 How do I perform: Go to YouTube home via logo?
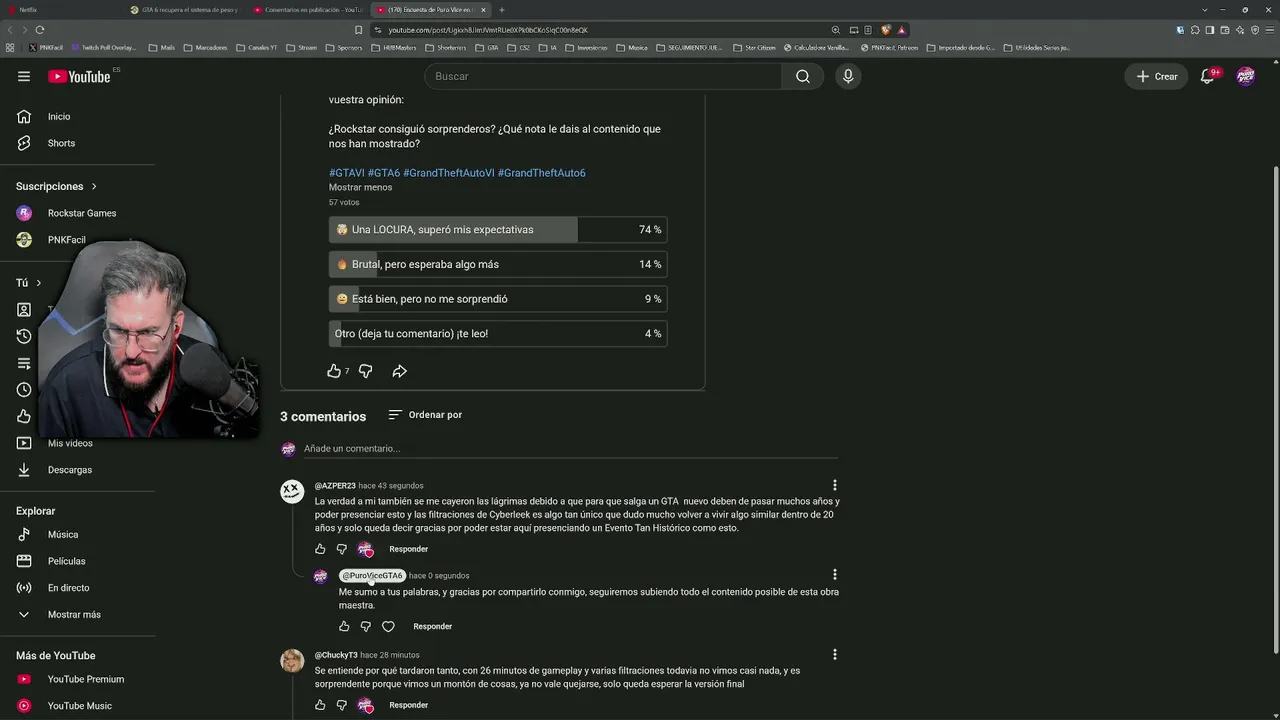coord(79,76)
